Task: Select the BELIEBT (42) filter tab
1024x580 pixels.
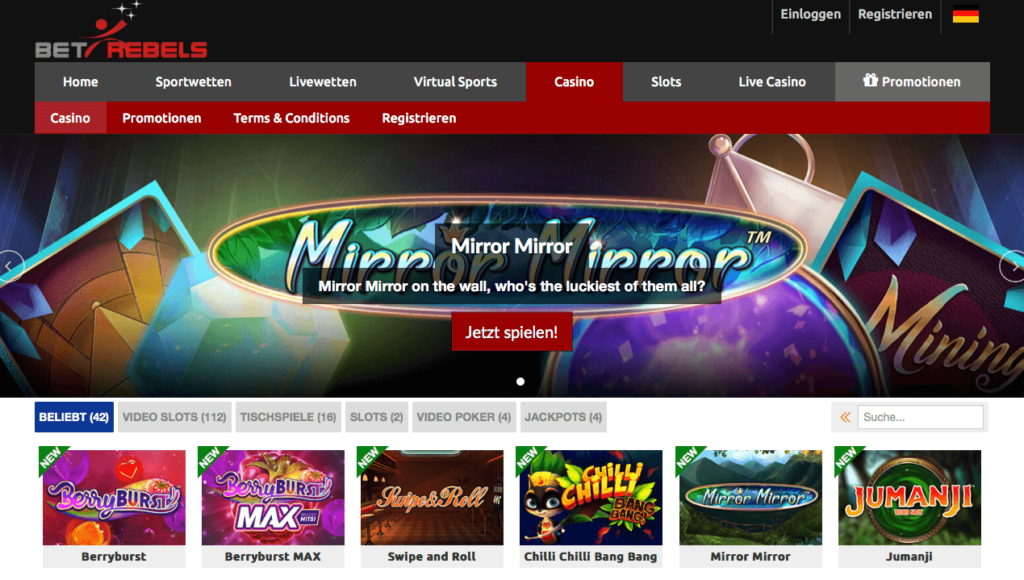Action: coord(74,417)
